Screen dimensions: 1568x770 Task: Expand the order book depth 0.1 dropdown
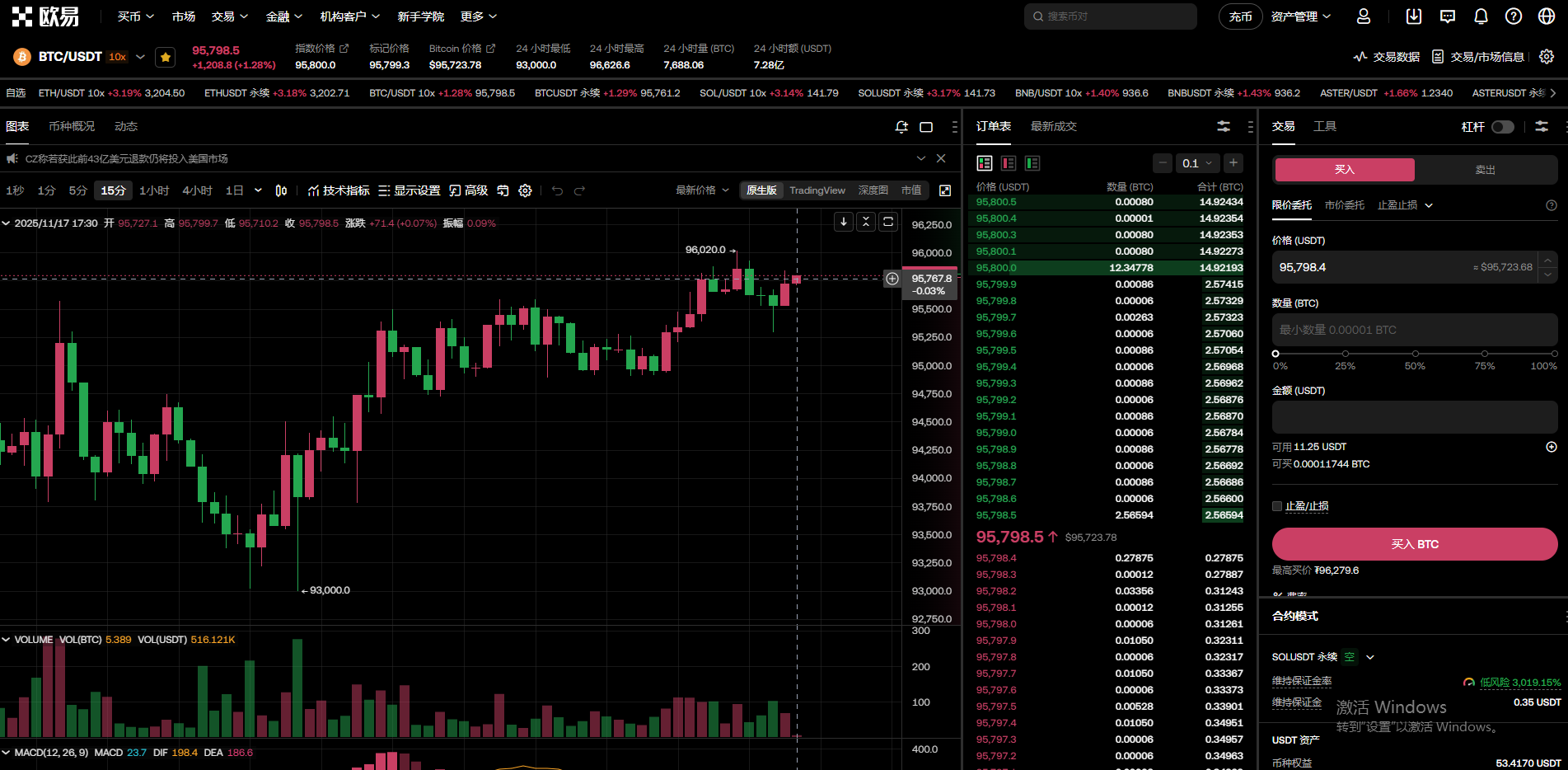(1198, 163)
